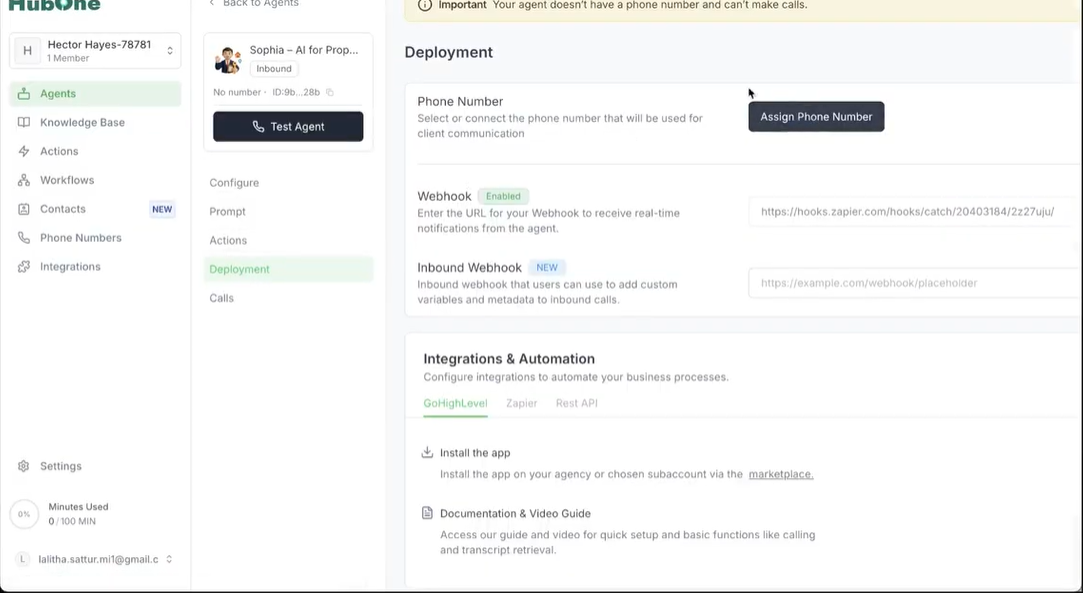The height and width of the screenshot is (593, 1083).
Task: Go to the agent Calls section
Action: [288, 298]
